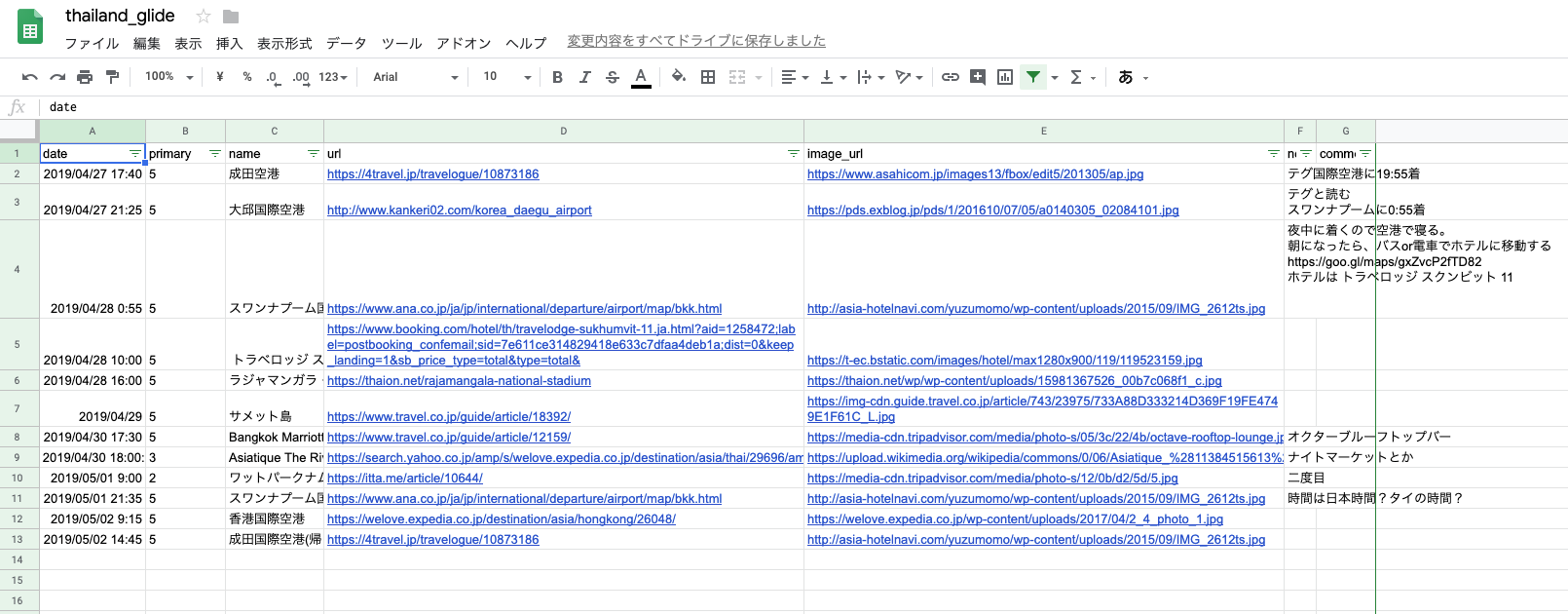Open the 表示形式 menu
1568x614 pixels.
pyautogui.click(x=284, y=43)
